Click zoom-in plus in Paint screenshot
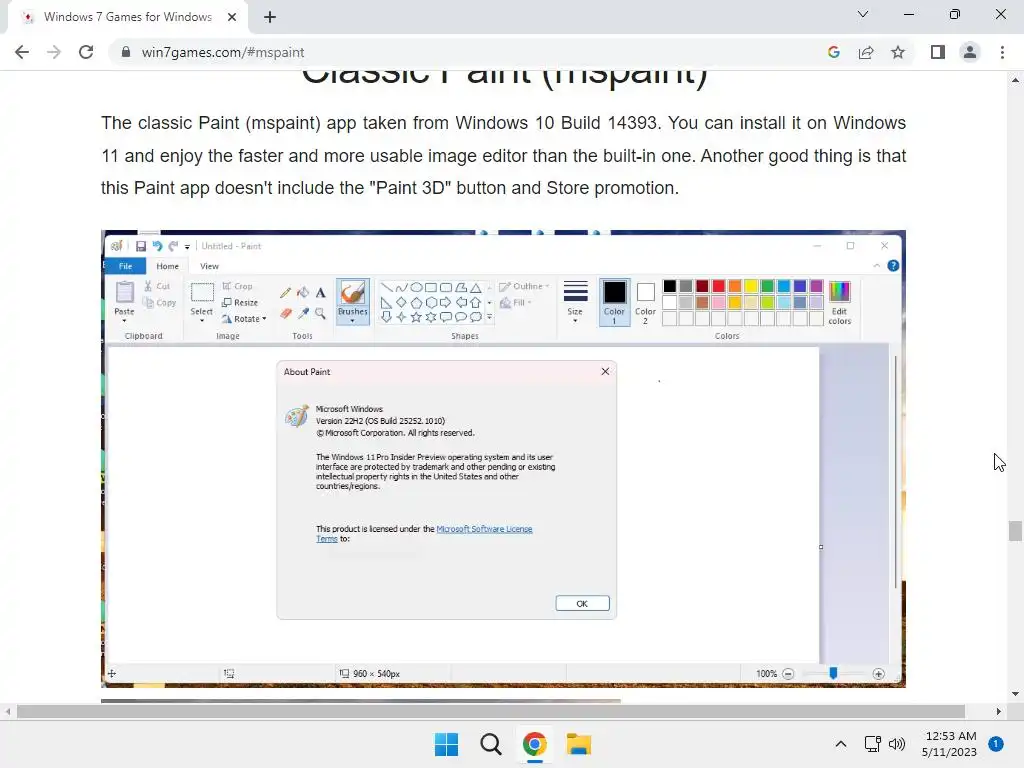1024x768 pixels. [x=878, y=673]
